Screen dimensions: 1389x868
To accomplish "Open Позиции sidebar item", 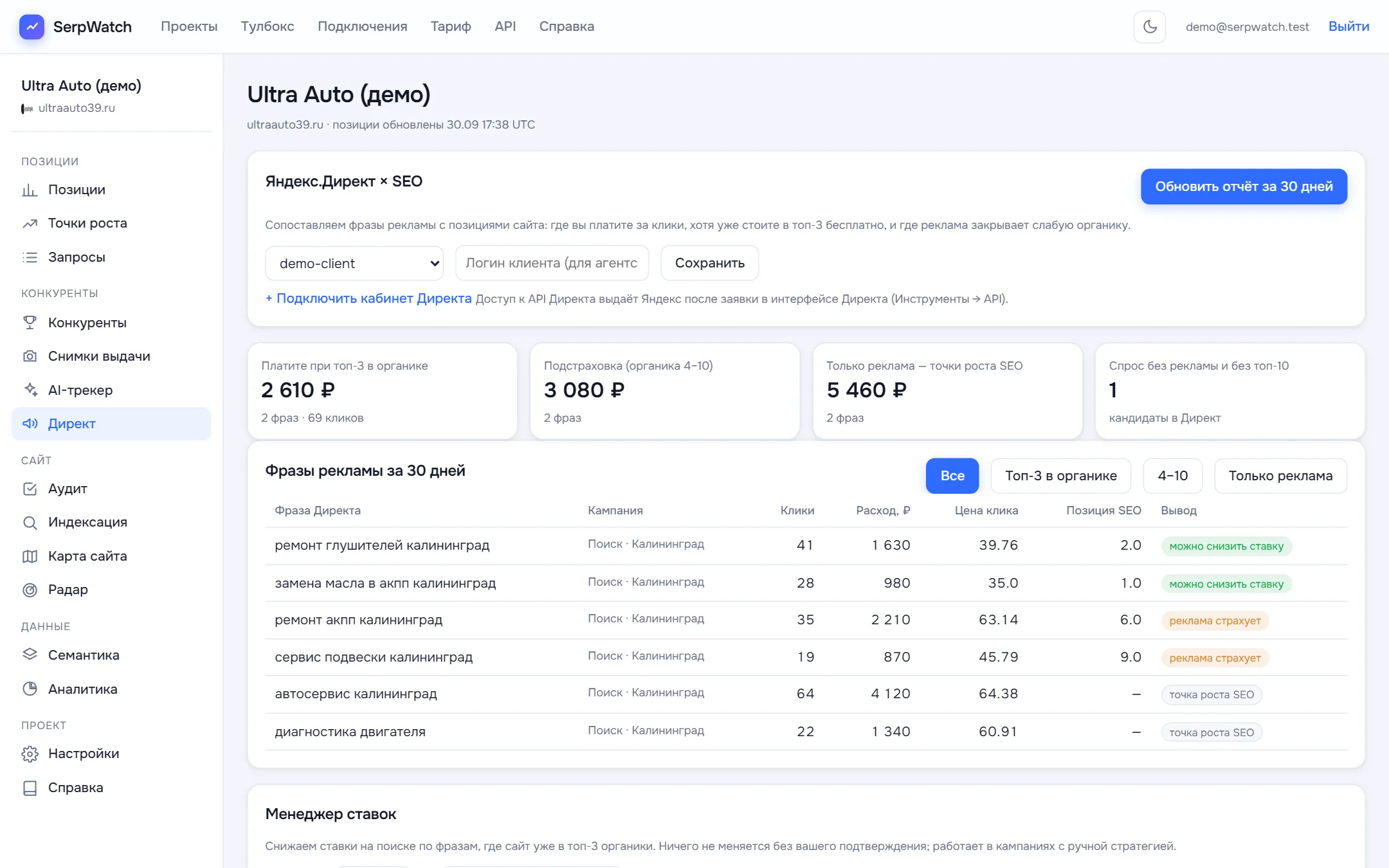I will coord(111,190).
